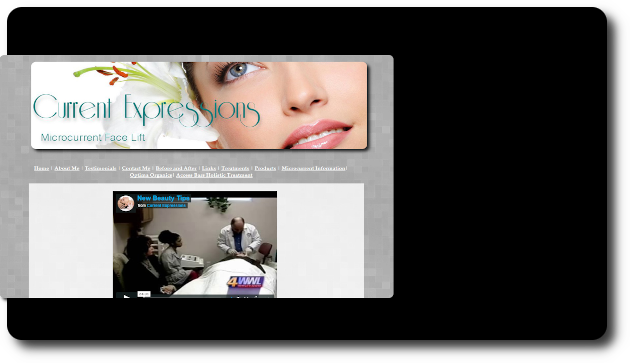630x363 pixels.
Task: Open the Products navigation link
Action: point(265,168)
